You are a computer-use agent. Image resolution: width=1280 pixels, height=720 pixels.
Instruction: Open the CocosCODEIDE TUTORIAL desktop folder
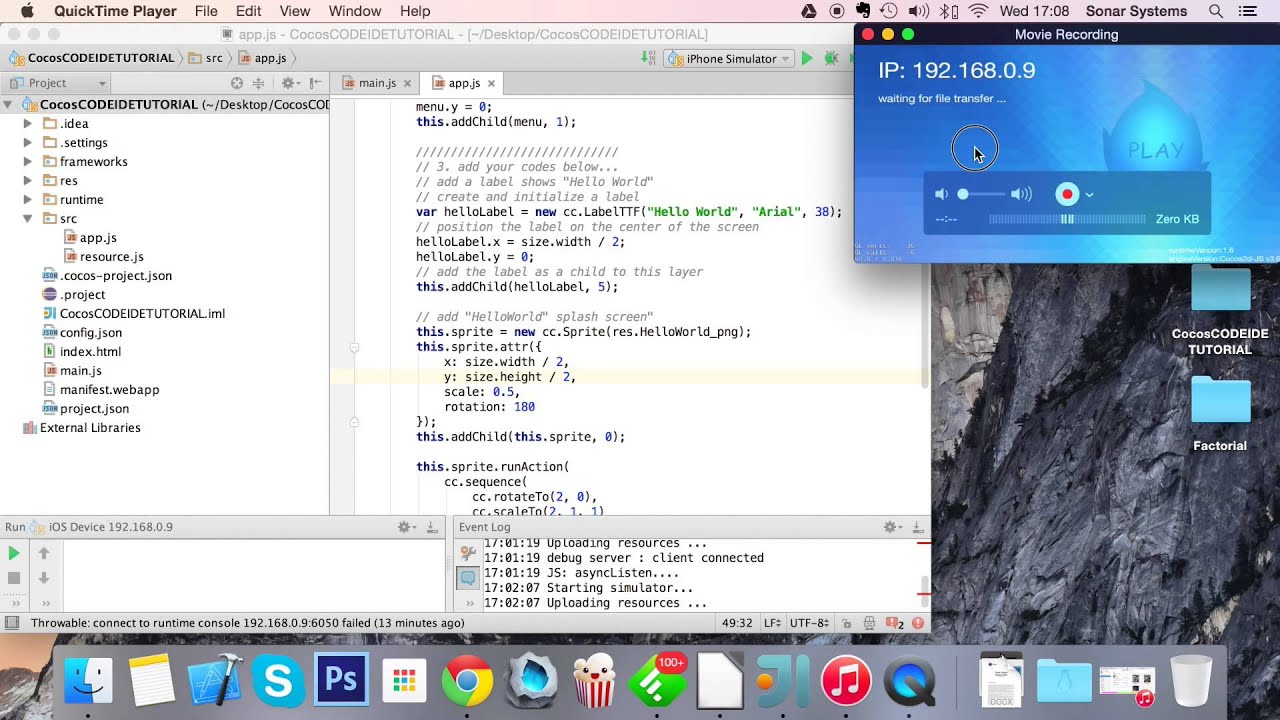[x=1220, y=312]
